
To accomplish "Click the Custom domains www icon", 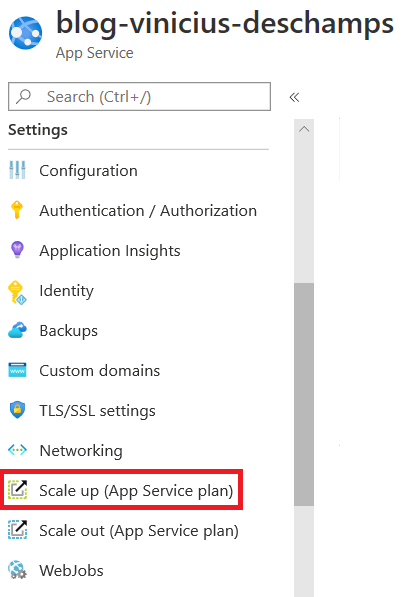I will 17,370.
